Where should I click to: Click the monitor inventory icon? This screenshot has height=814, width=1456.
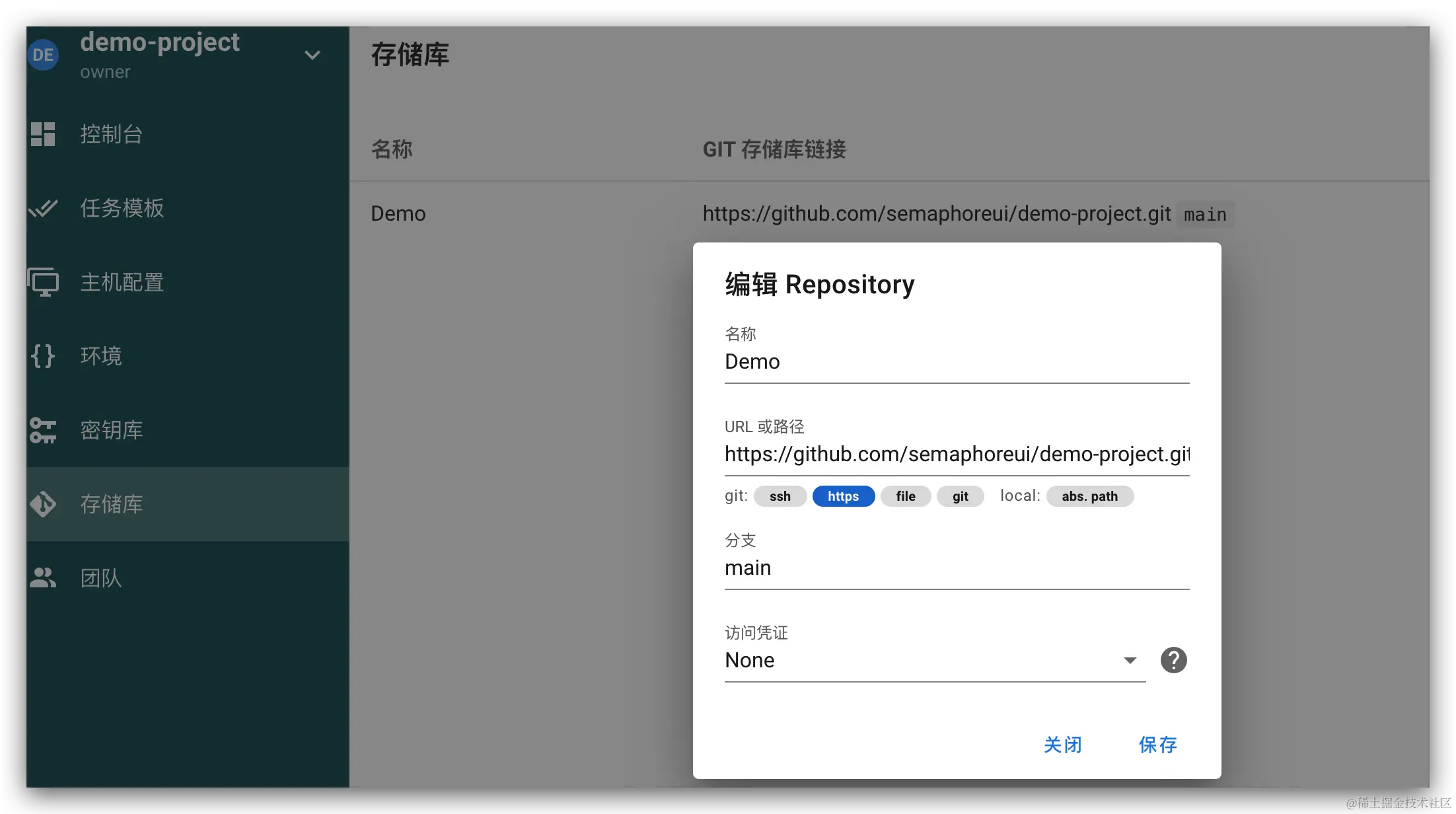click(43, 283)
